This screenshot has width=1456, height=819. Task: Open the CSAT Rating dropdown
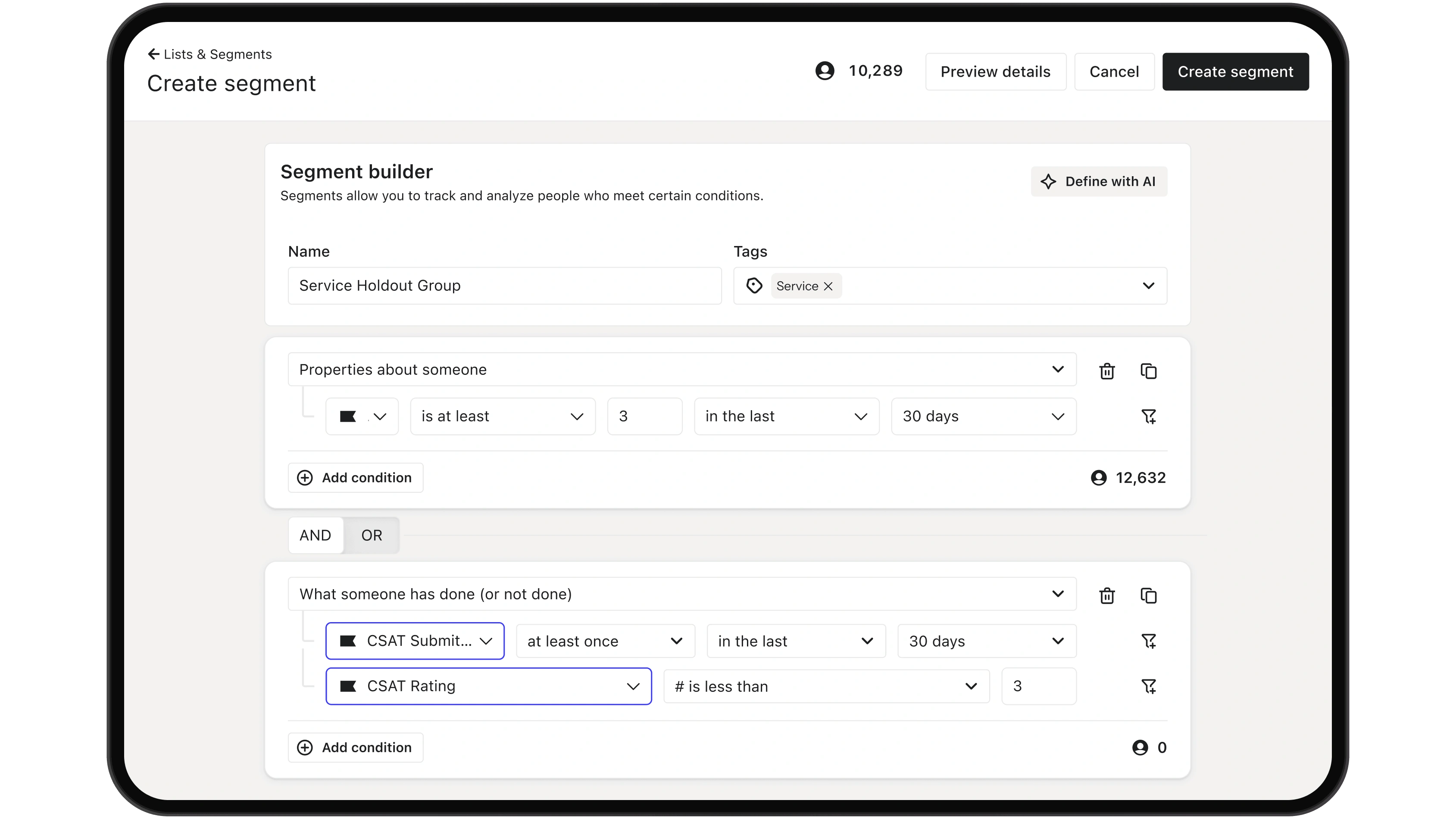488,686
